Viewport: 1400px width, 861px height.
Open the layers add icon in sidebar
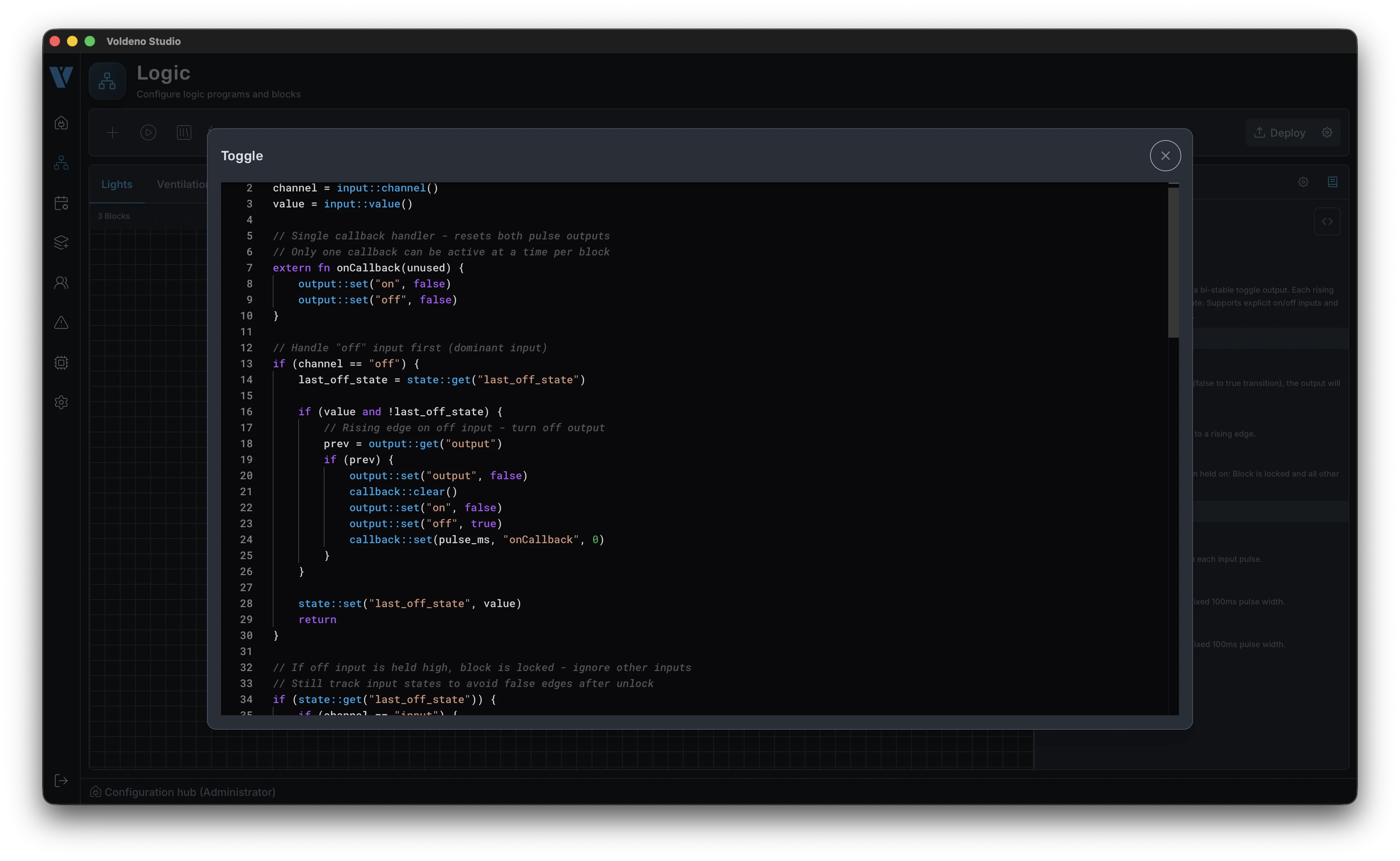pyautogui.click(x=62, y=242)
